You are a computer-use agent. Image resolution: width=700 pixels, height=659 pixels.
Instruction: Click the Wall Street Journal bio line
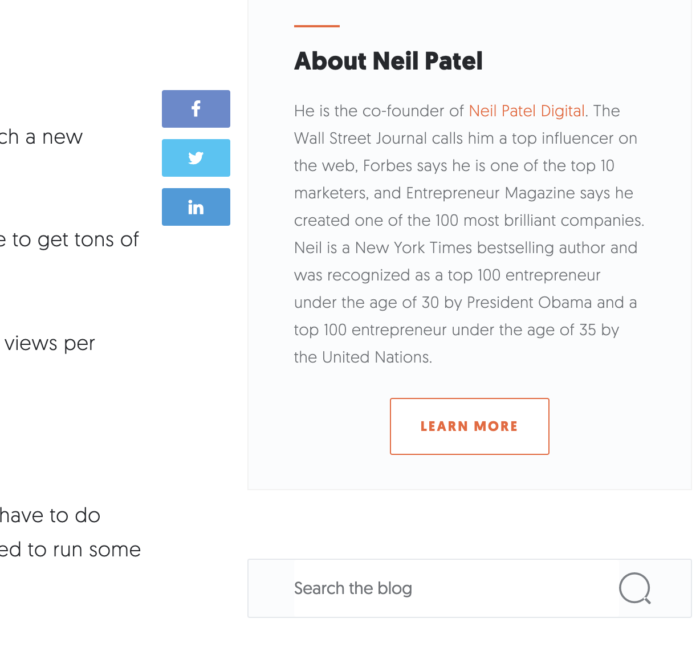(466, 138)
